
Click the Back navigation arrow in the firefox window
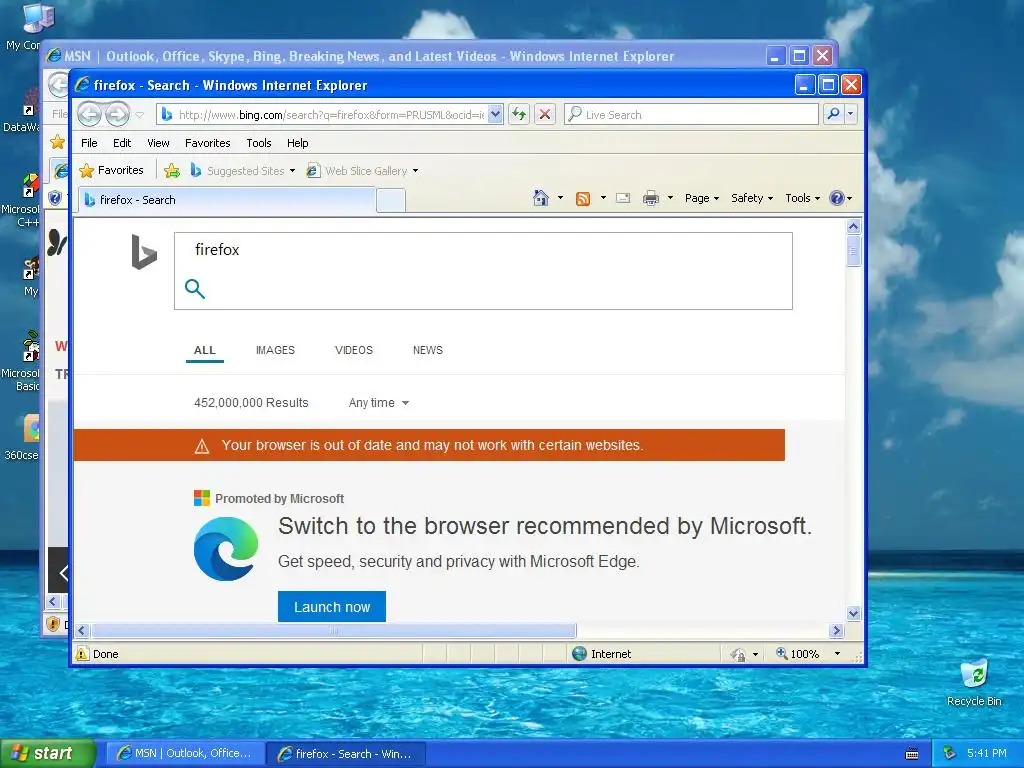[x=89, y=114]
